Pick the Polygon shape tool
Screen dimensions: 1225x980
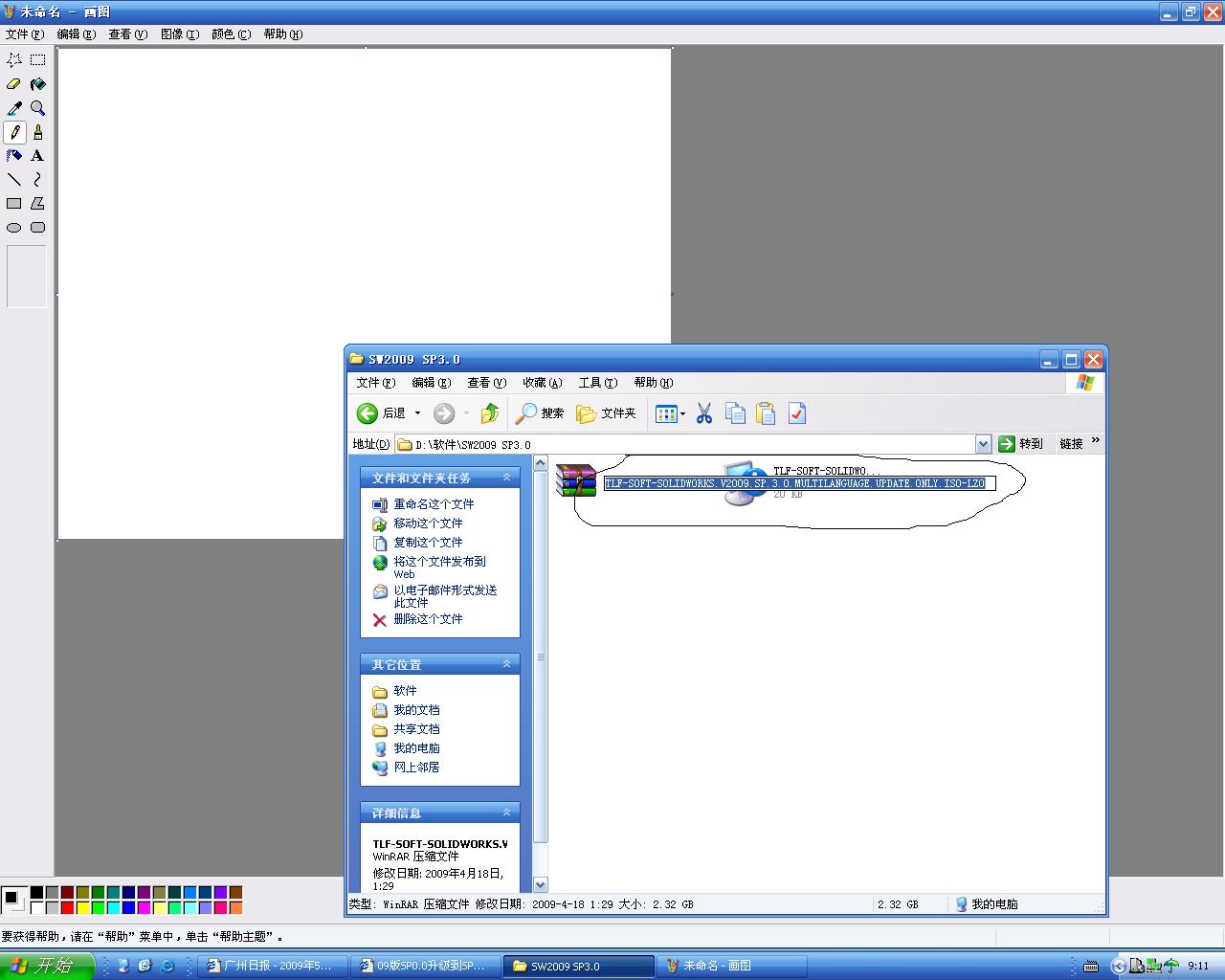(38, 204)
